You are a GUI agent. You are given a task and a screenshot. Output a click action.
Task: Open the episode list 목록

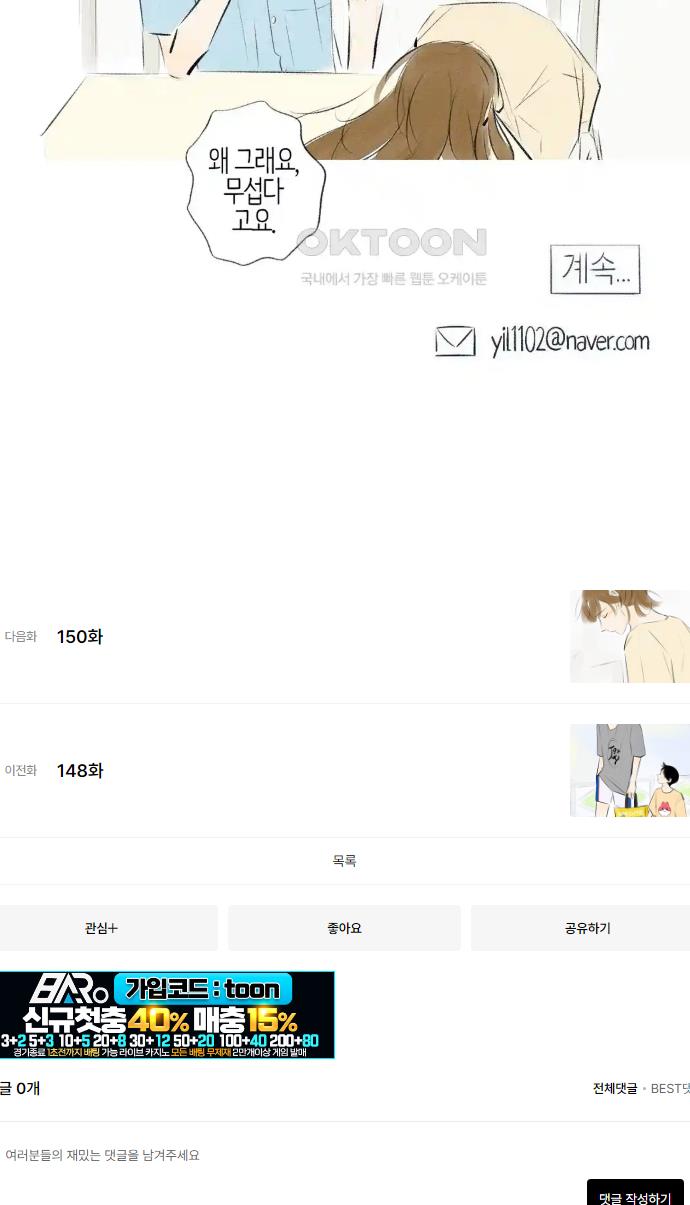pos(344,861)
